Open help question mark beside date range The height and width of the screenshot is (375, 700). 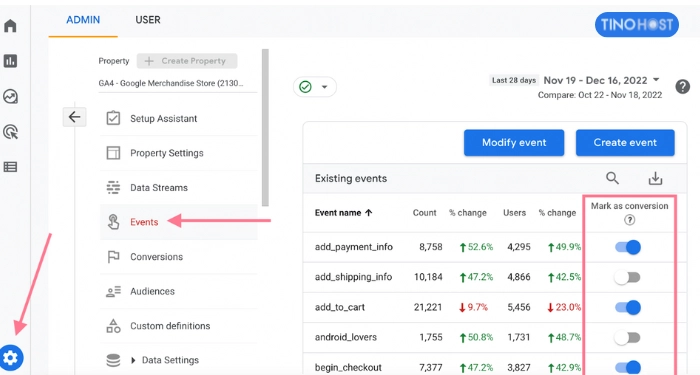(682, 86)
